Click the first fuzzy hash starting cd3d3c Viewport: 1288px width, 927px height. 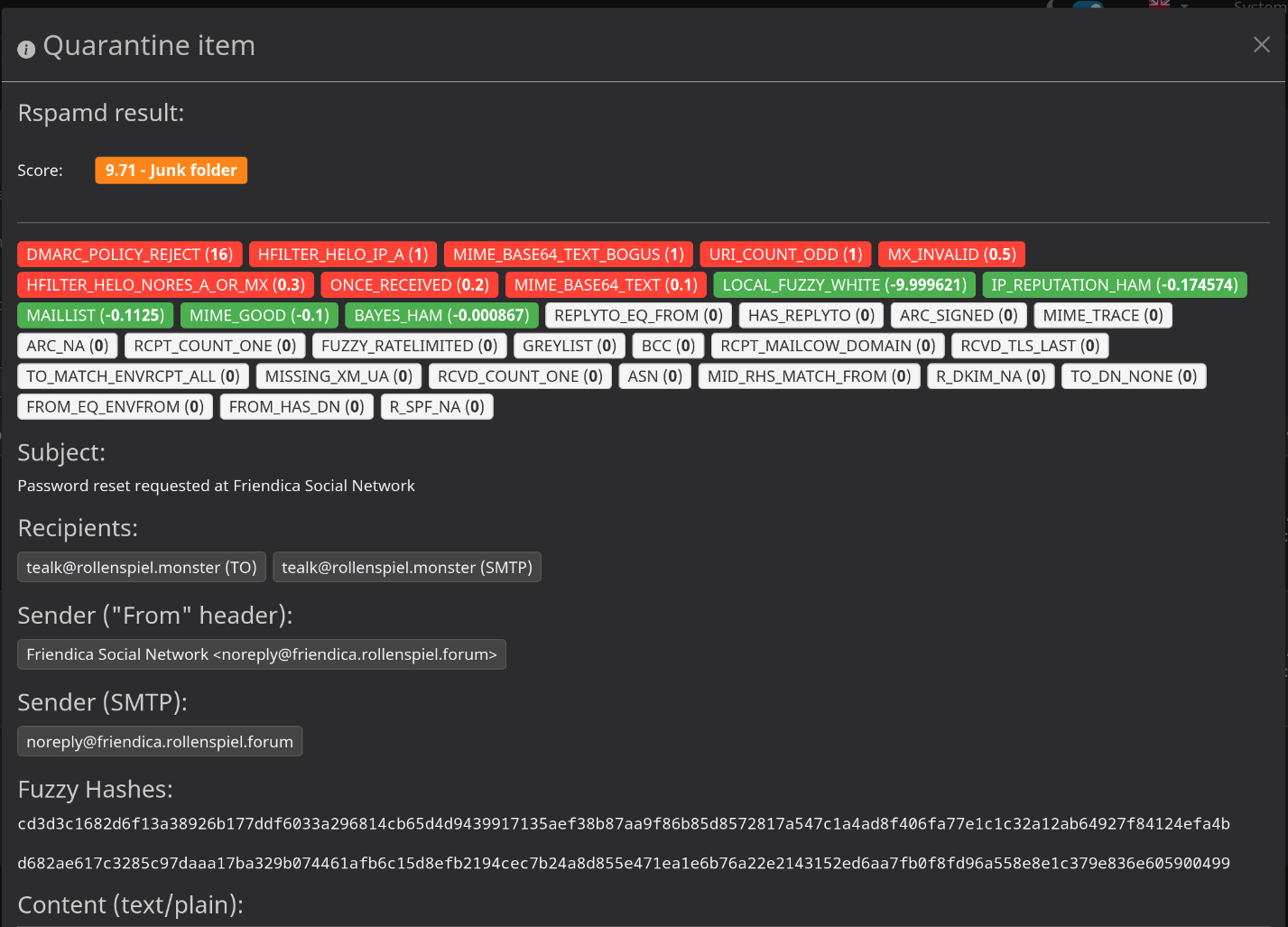tap(623, 824)
